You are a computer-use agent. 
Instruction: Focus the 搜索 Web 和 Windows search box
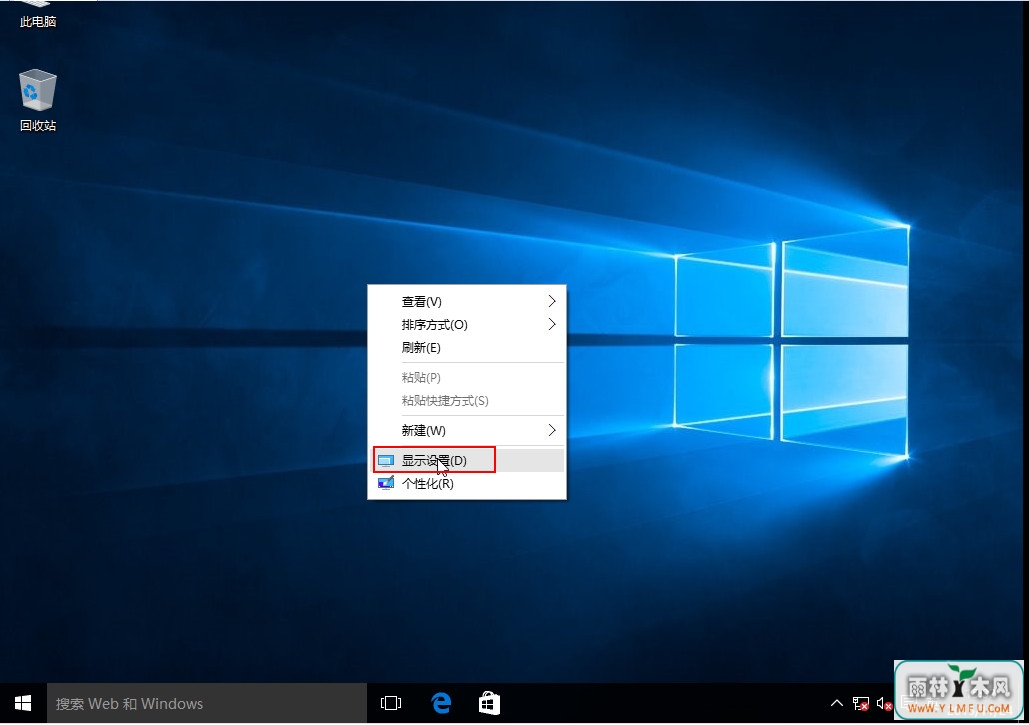(x=207, y=703)
